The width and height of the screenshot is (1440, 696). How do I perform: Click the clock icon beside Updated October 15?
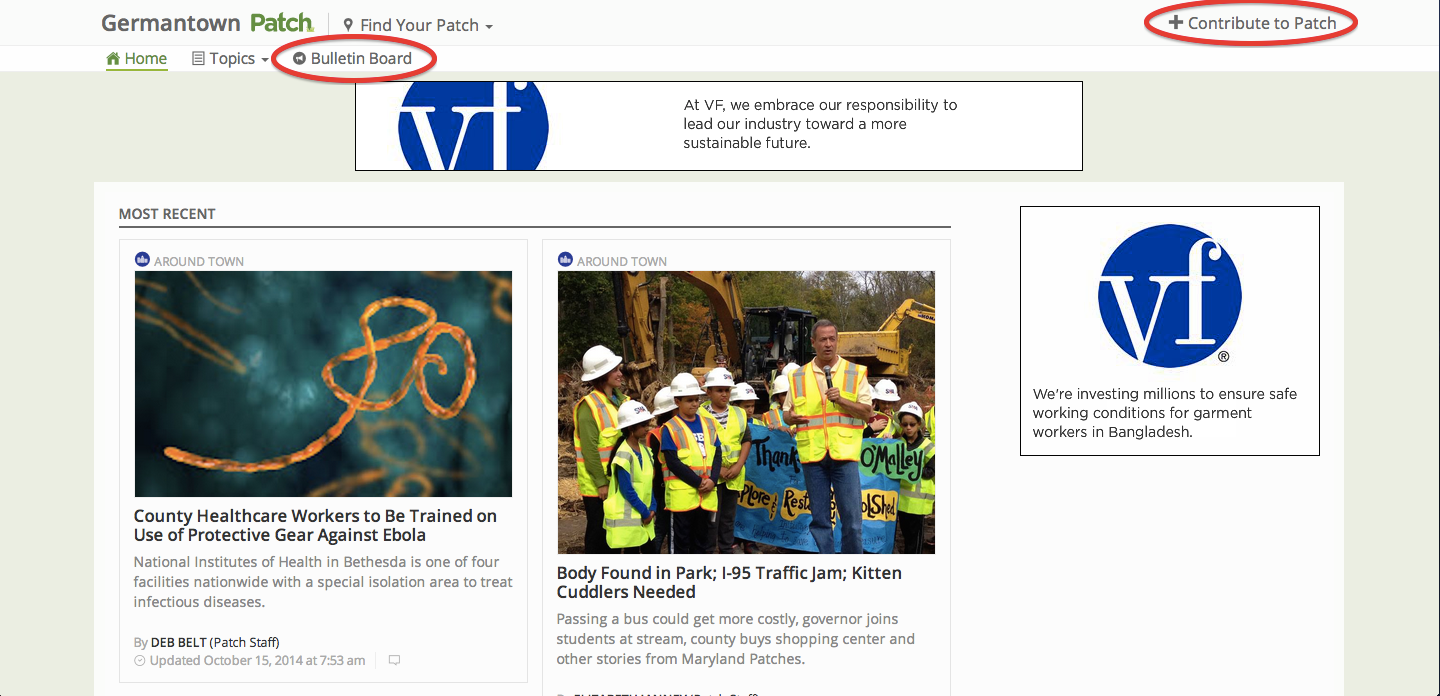140,660
